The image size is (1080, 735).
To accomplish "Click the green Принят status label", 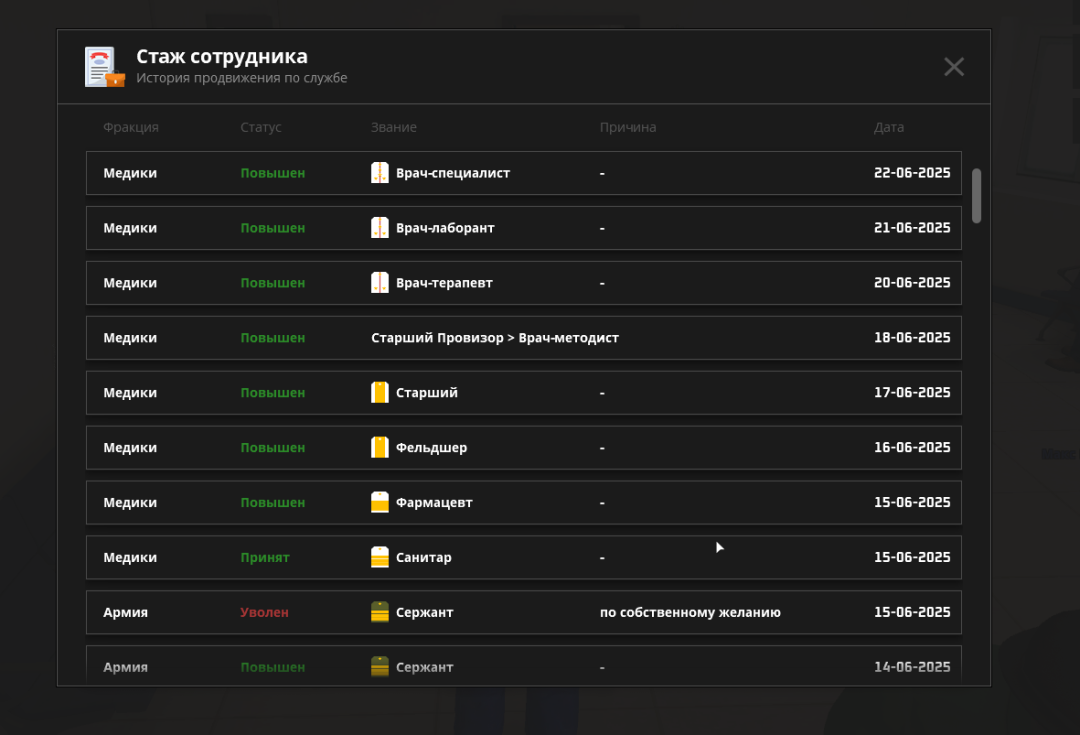I will pos(264,558).
